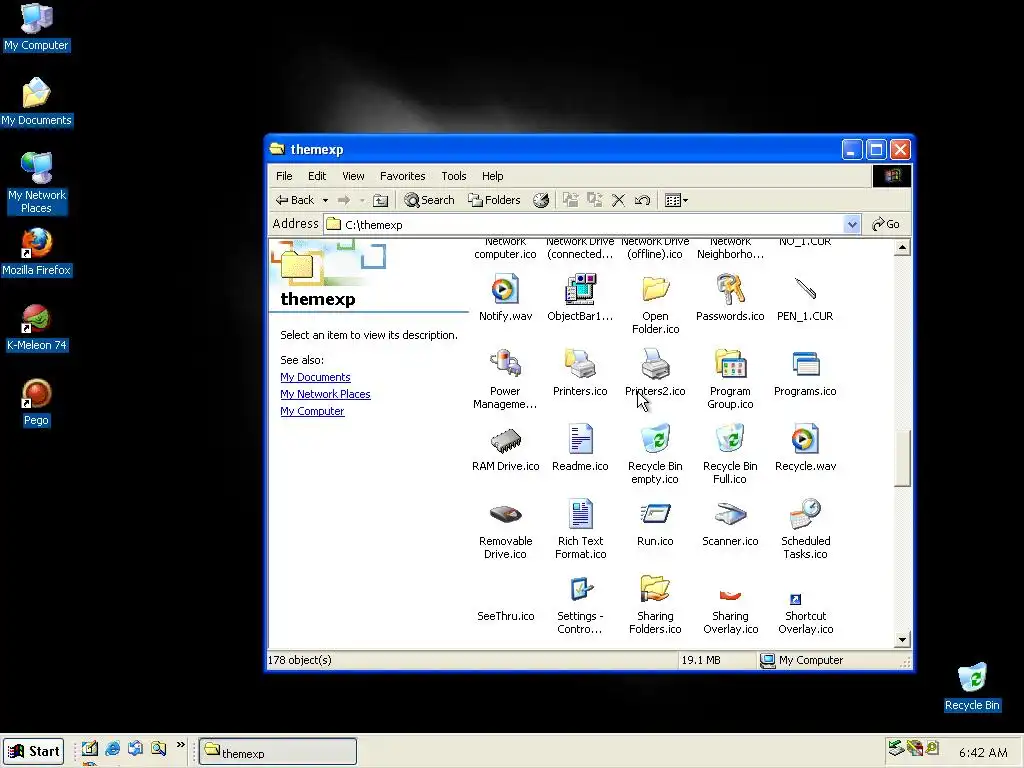Select the Recycle.wav sound file
The width and height of the screenshot is (1024, 768).
(x=805, y=440)
